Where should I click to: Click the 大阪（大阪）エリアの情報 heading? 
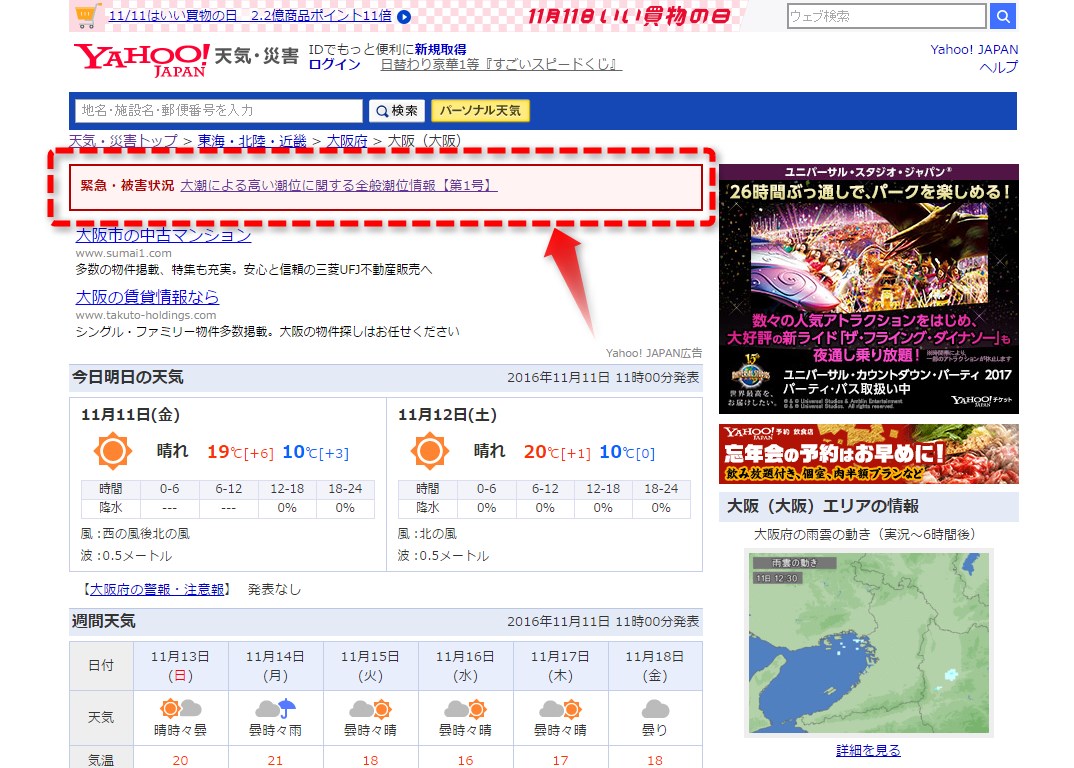coord(823,506)
